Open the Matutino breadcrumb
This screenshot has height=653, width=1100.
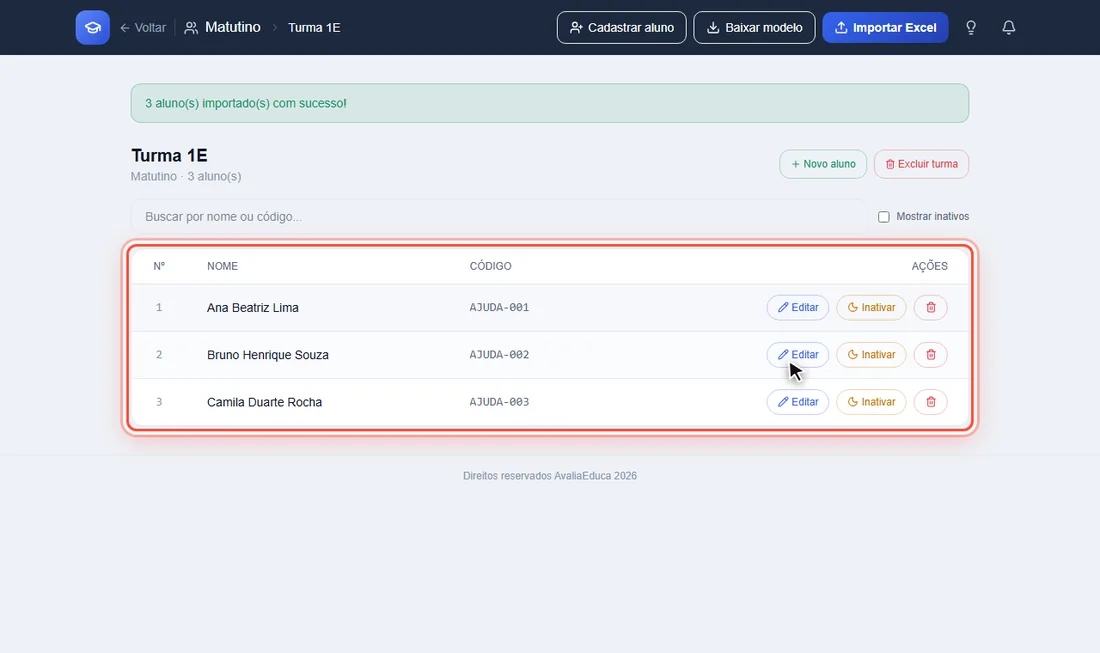coord(222,27)
